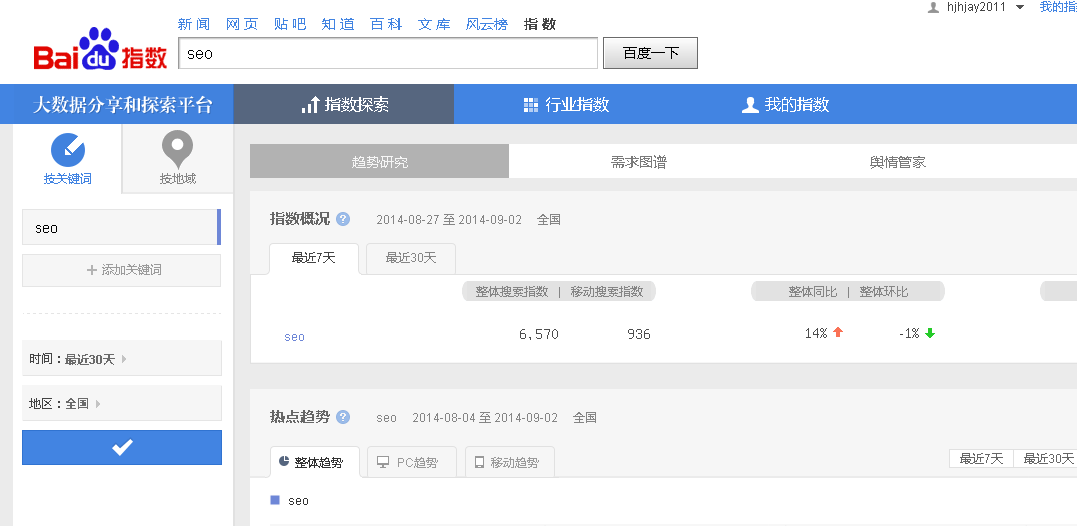Image resolution: width=1077 pixels, height=526 pixels.
Task: Expand the 时间 最近30天 selector
Action: (122, 359)
